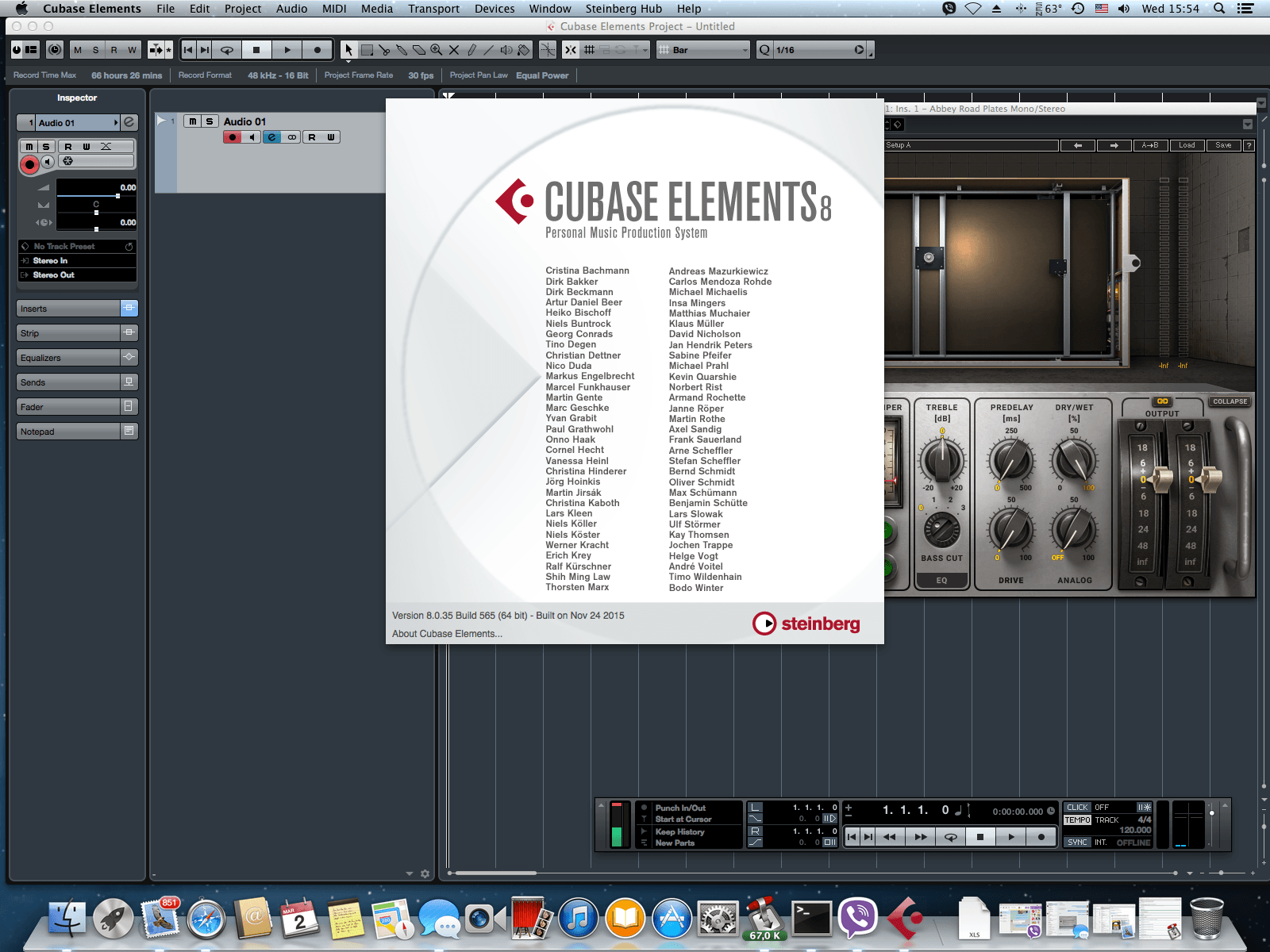Click the left OUTPUT fader handle in plugin

point(1161,479)
